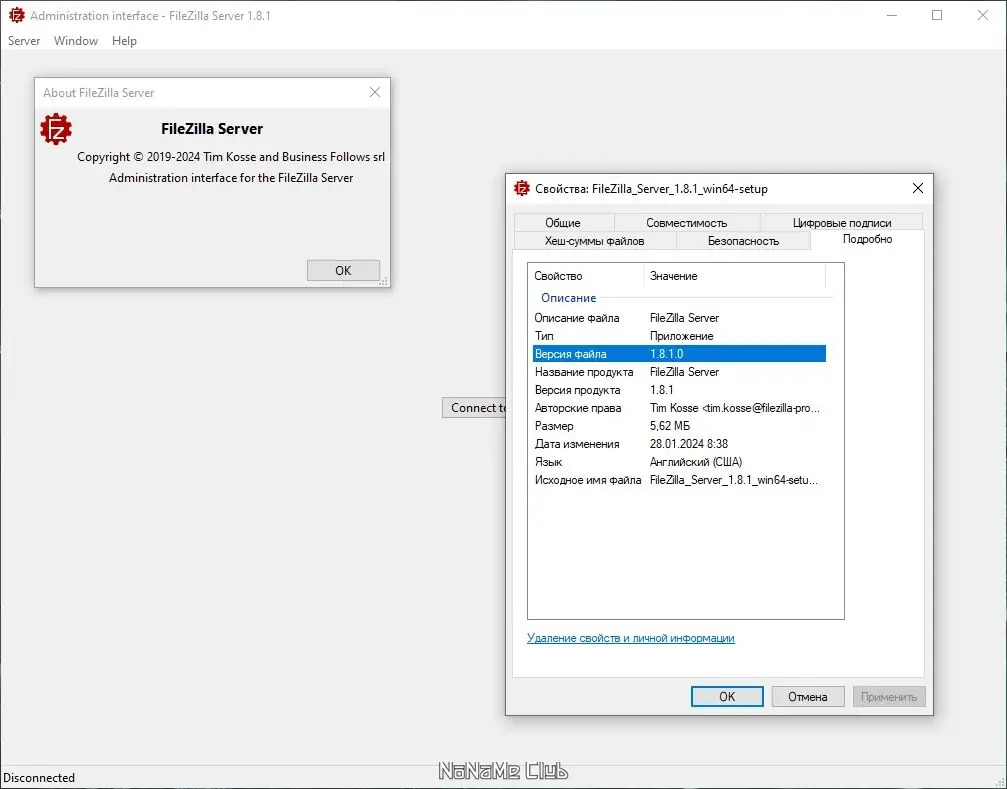Click the 1.8.1.0 file version value

(667, 354)
